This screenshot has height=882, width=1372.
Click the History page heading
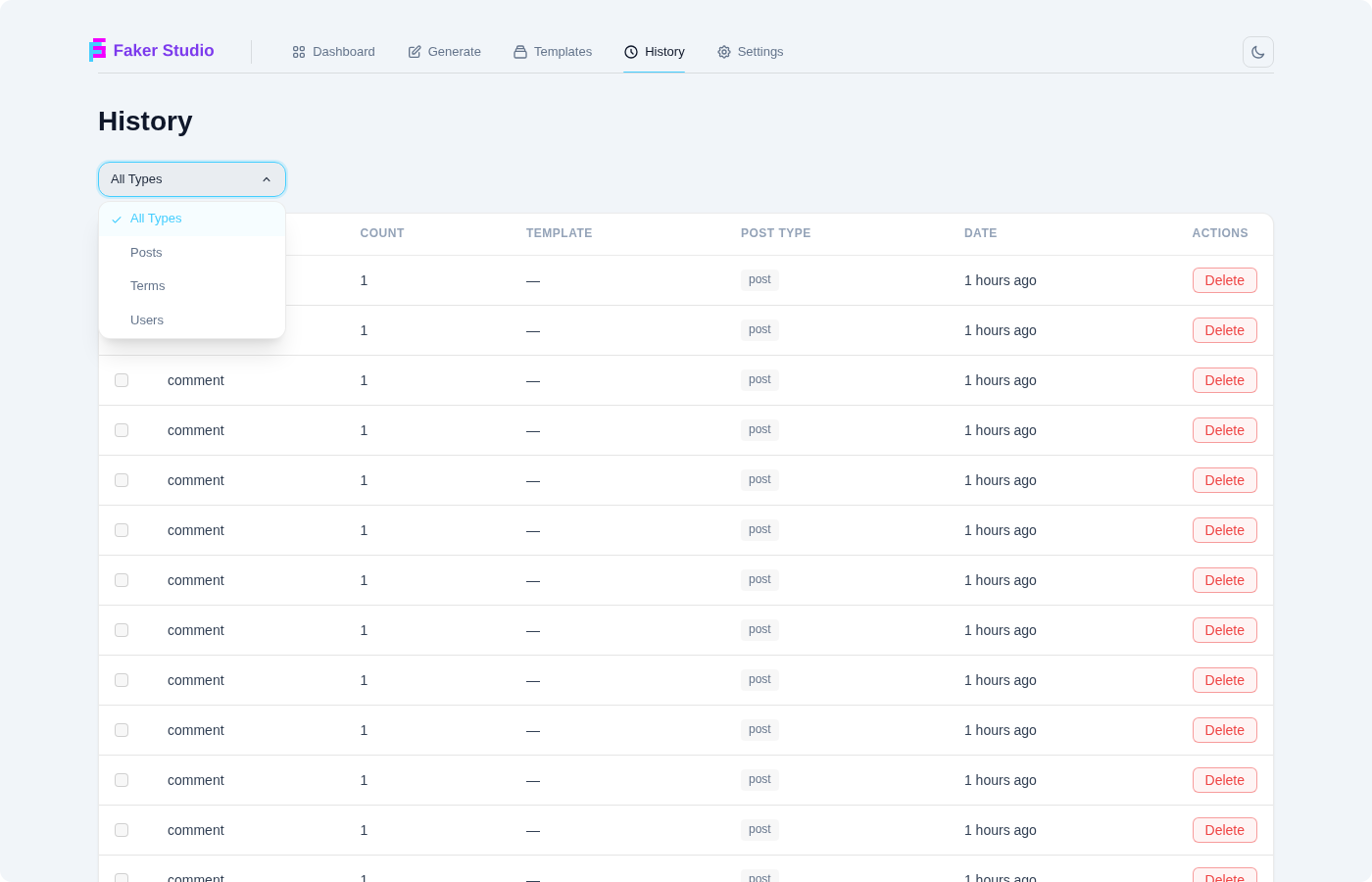pos(145,122)
